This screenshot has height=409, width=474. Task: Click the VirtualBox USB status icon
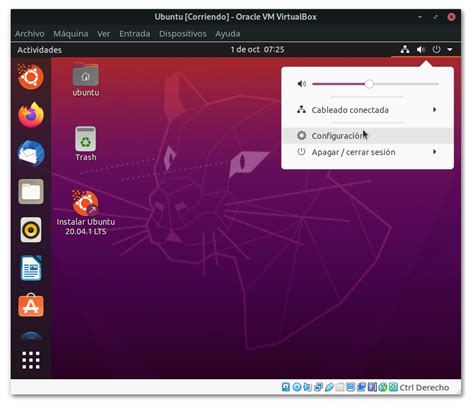(x=329, y=387)
